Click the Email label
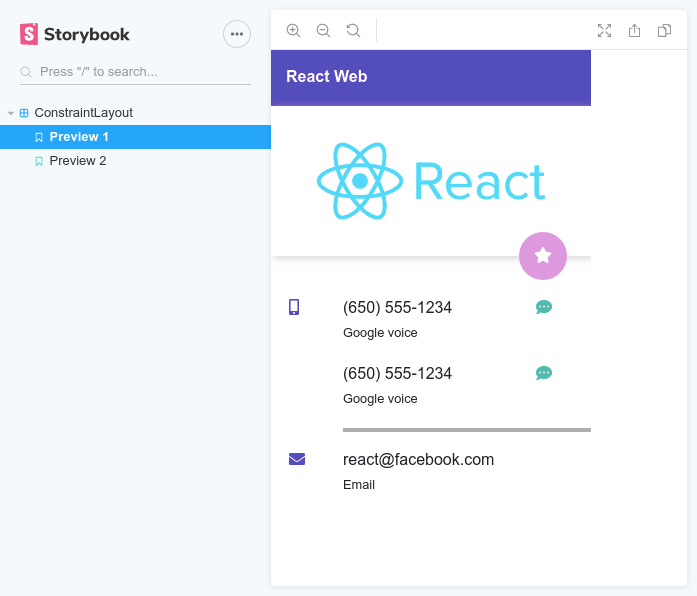The image size is (697, 596). [359, 485]
